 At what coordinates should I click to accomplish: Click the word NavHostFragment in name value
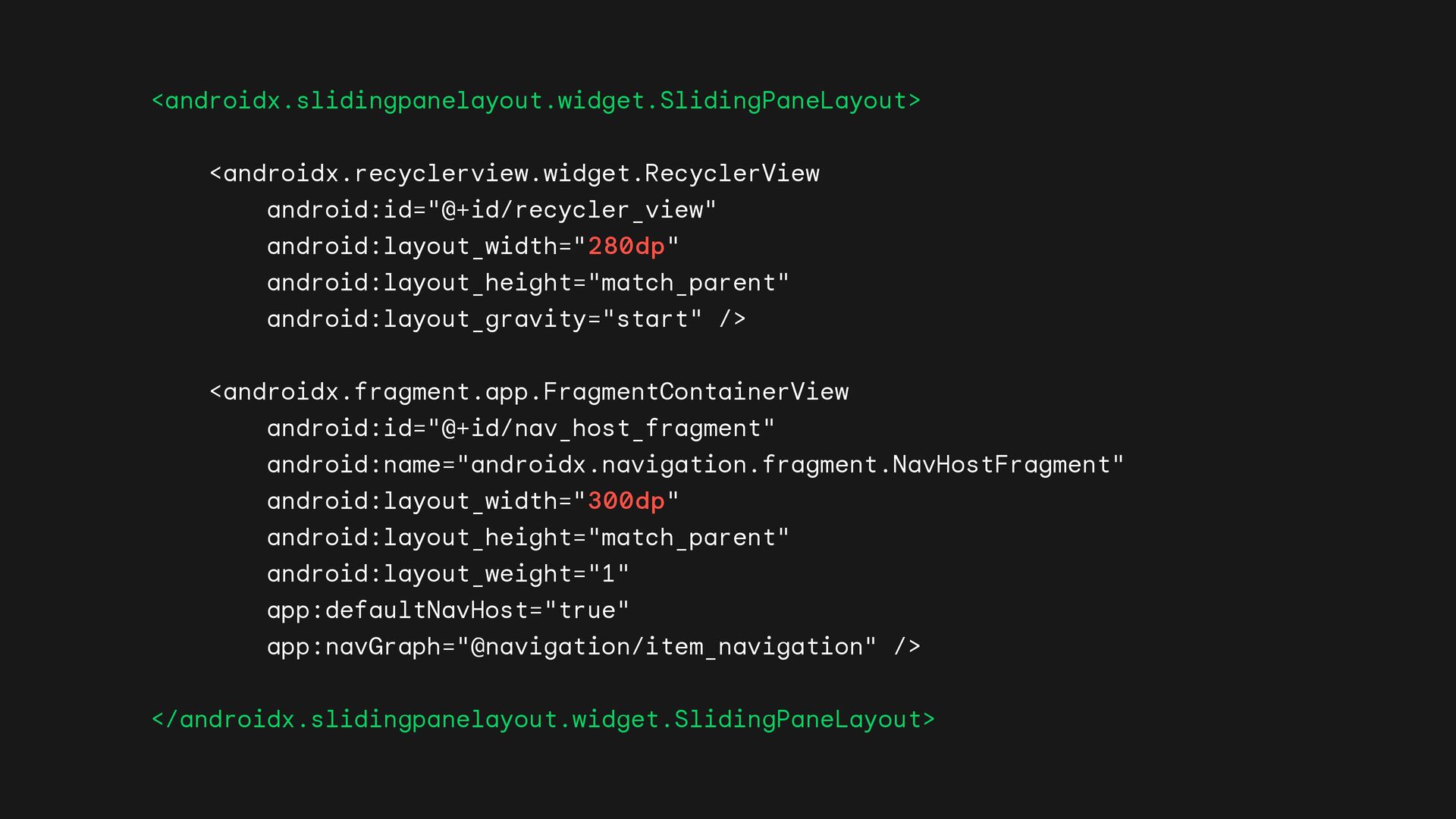point(1002,465)
